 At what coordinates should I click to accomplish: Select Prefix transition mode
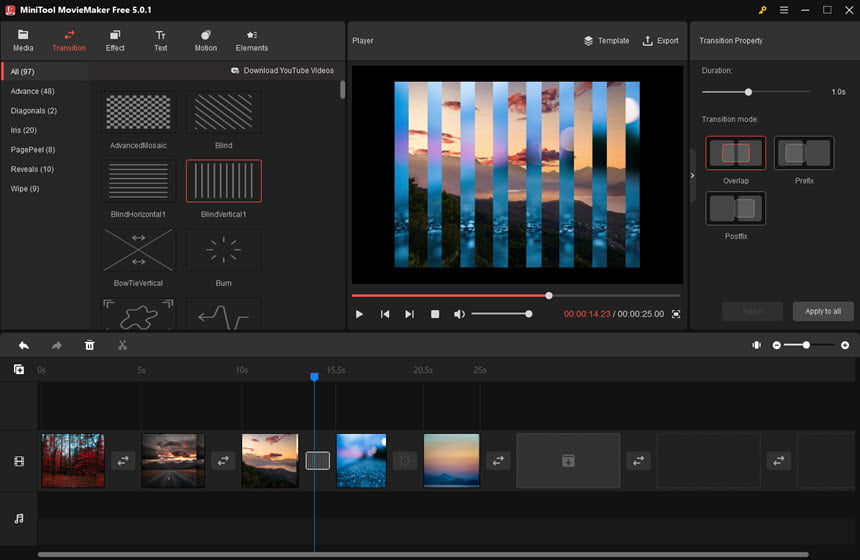(x=804, y=153)
